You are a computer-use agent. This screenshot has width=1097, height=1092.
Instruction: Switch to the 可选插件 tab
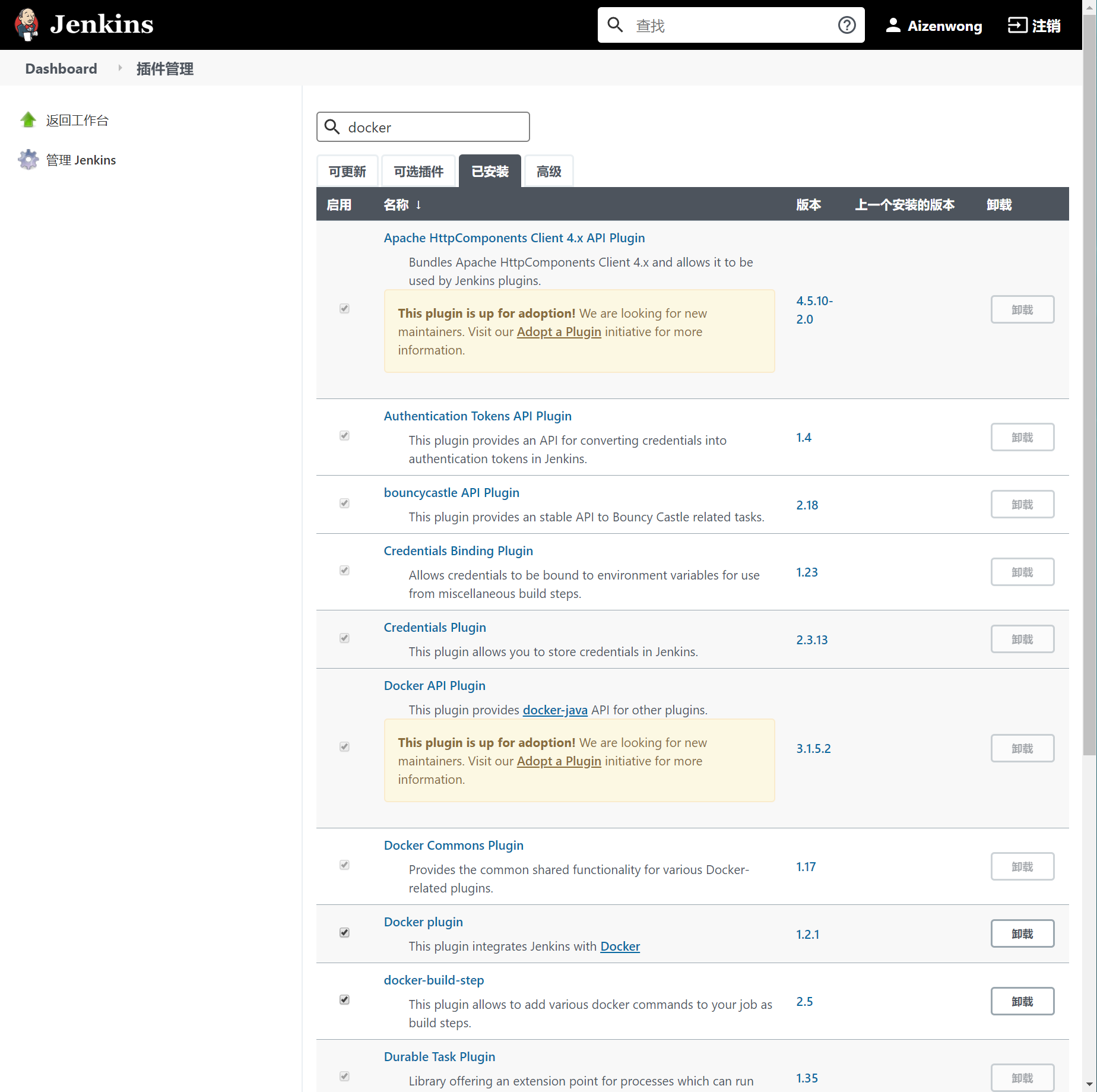[418, 172]
